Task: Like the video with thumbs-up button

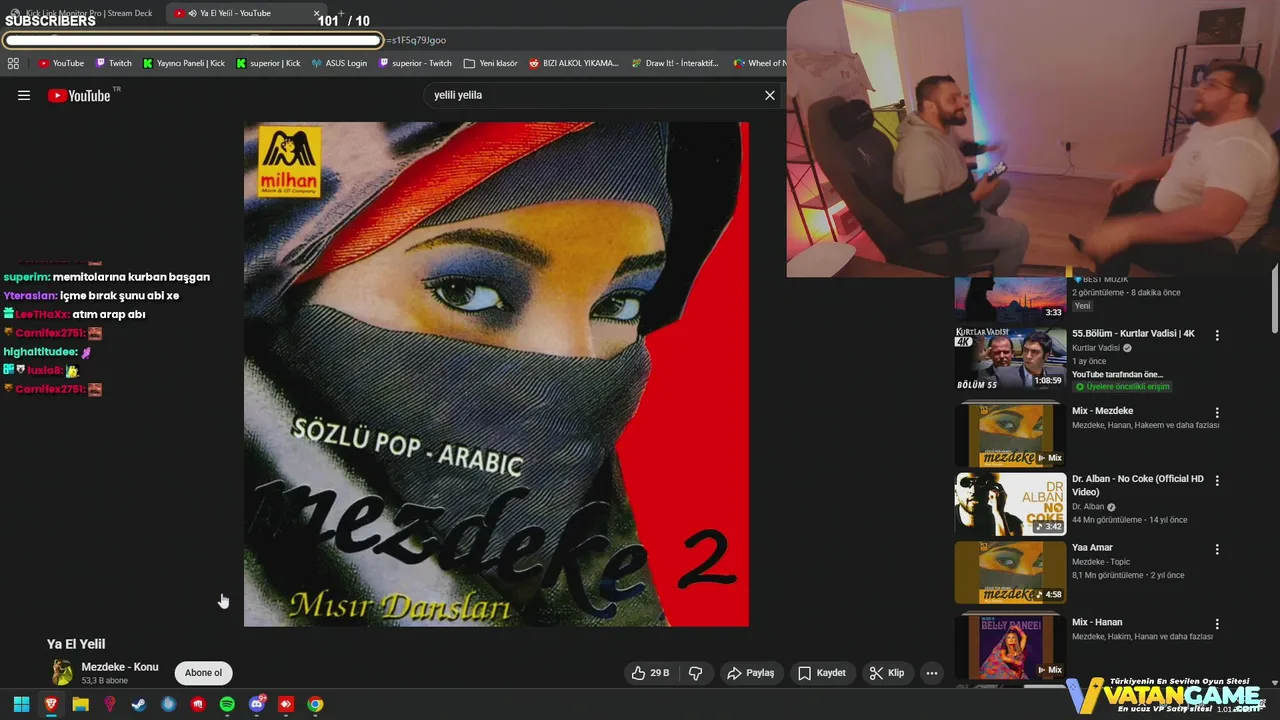Action: [x=650, y=673]
